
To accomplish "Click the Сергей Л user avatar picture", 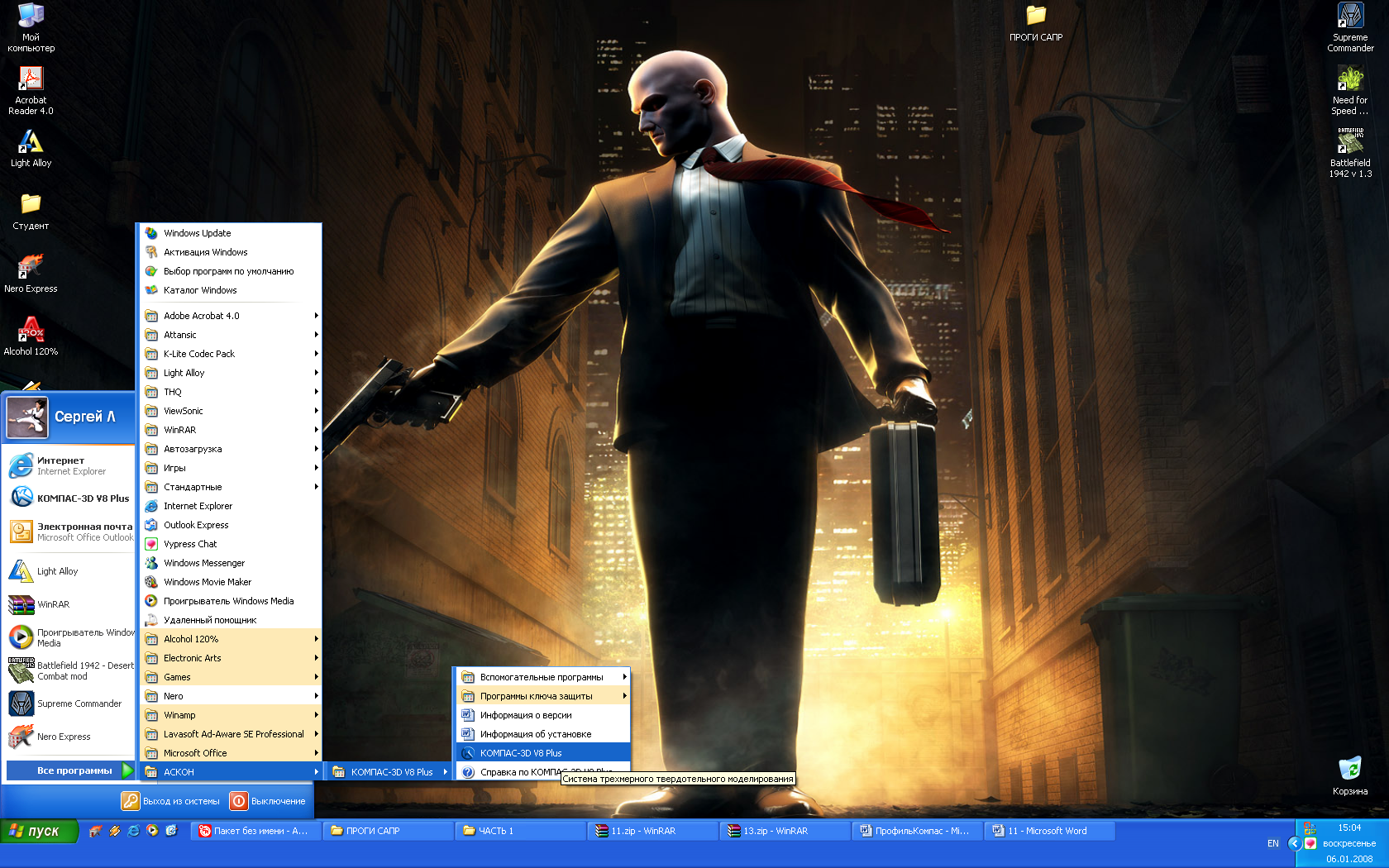I will (x=27, y=417).
